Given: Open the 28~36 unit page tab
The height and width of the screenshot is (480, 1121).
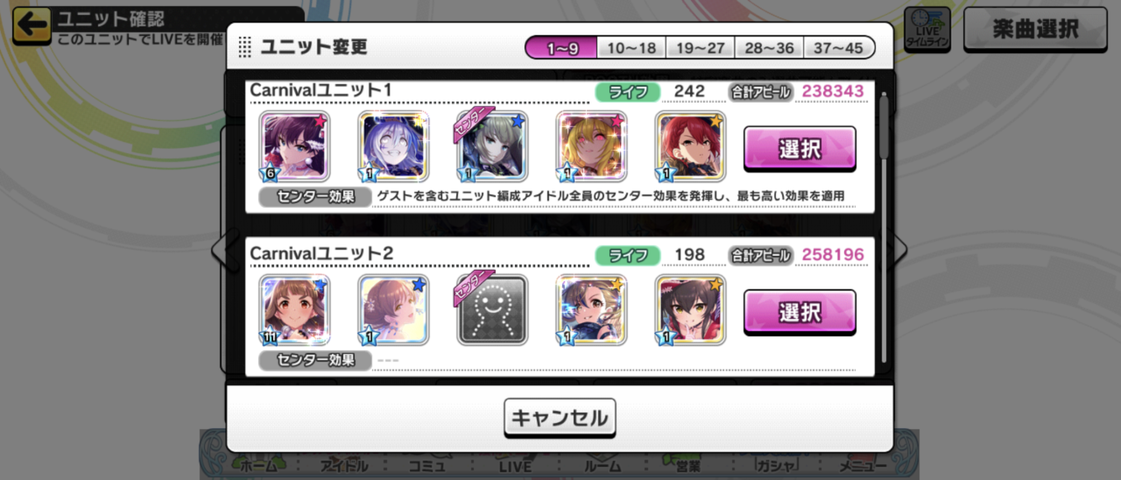Looking at the screenshot, I should tap(769, 48).
